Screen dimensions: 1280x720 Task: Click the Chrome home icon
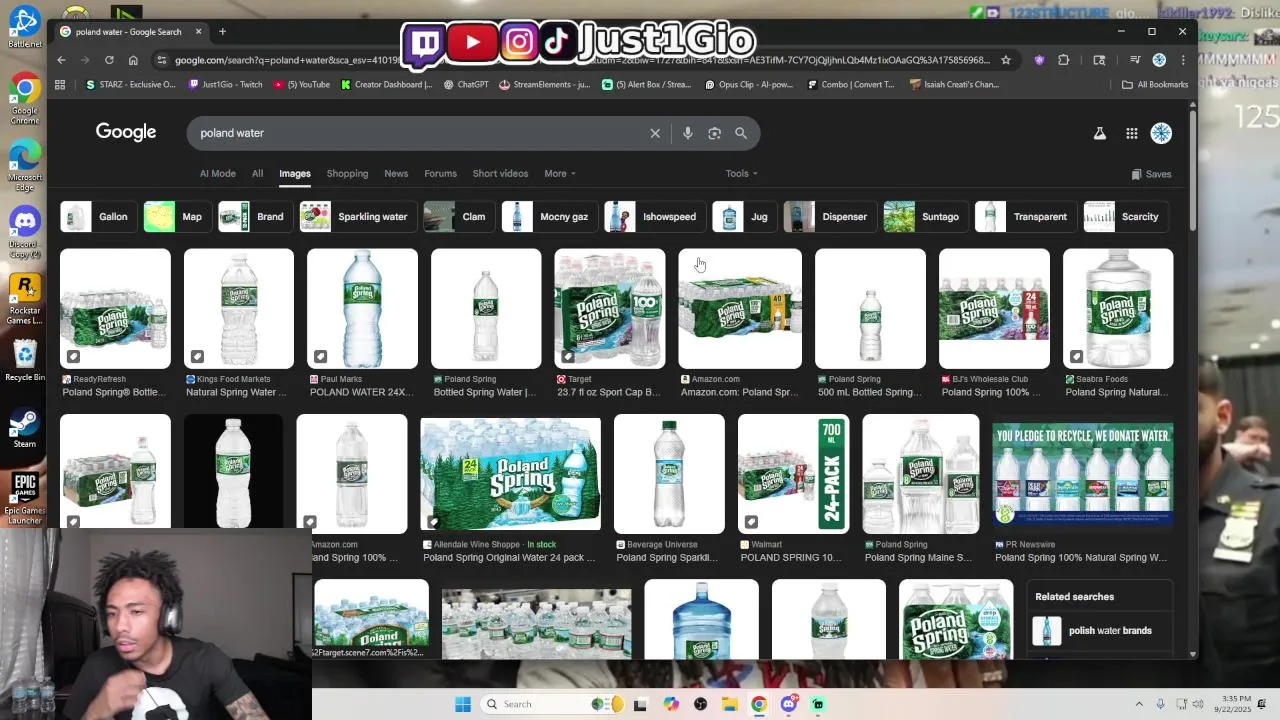coord(133,60)
